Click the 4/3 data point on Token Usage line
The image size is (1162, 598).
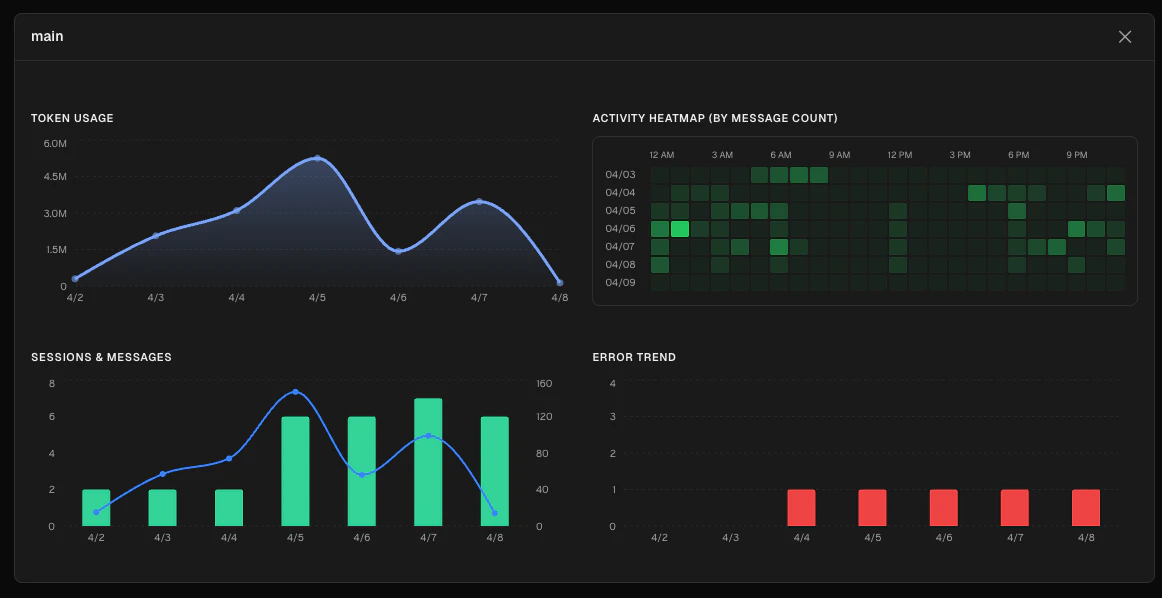pos(156,236)
